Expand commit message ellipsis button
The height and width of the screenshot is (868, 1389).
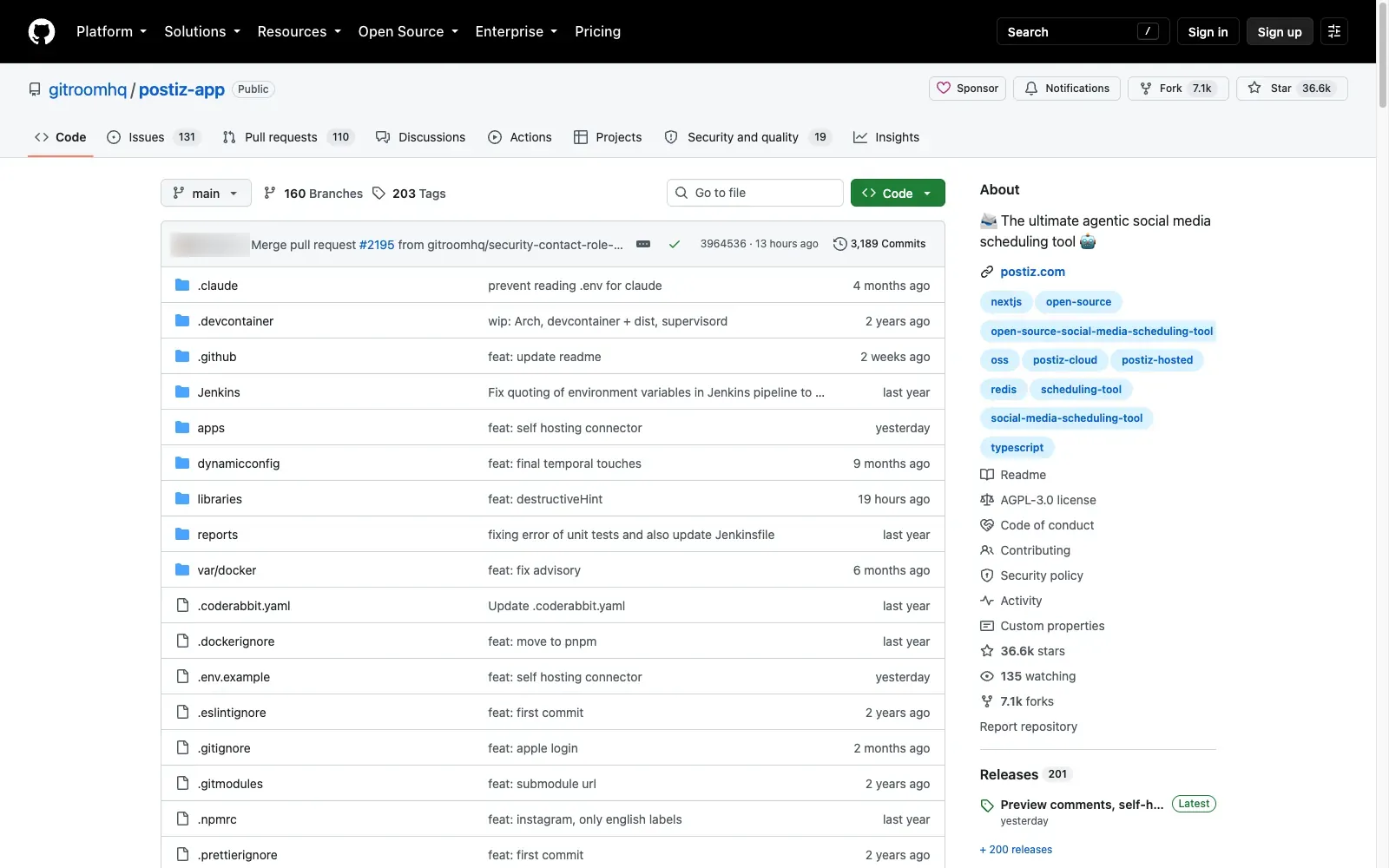point(643,244)
